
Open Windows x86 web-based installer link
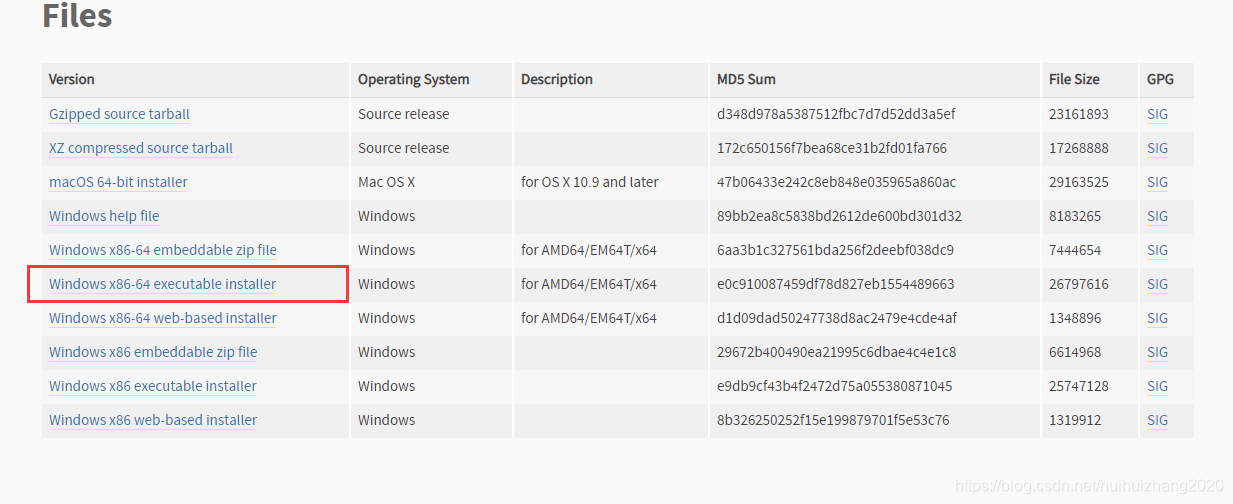(x=153, y=420)
